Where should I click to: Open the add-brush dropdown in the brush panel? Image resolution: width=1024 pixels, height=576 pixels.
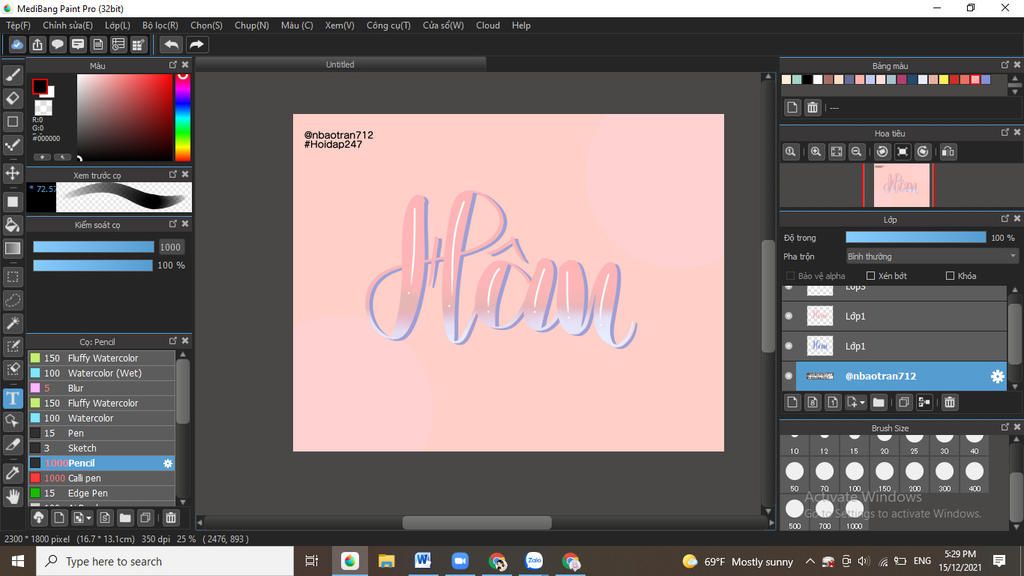82,518
